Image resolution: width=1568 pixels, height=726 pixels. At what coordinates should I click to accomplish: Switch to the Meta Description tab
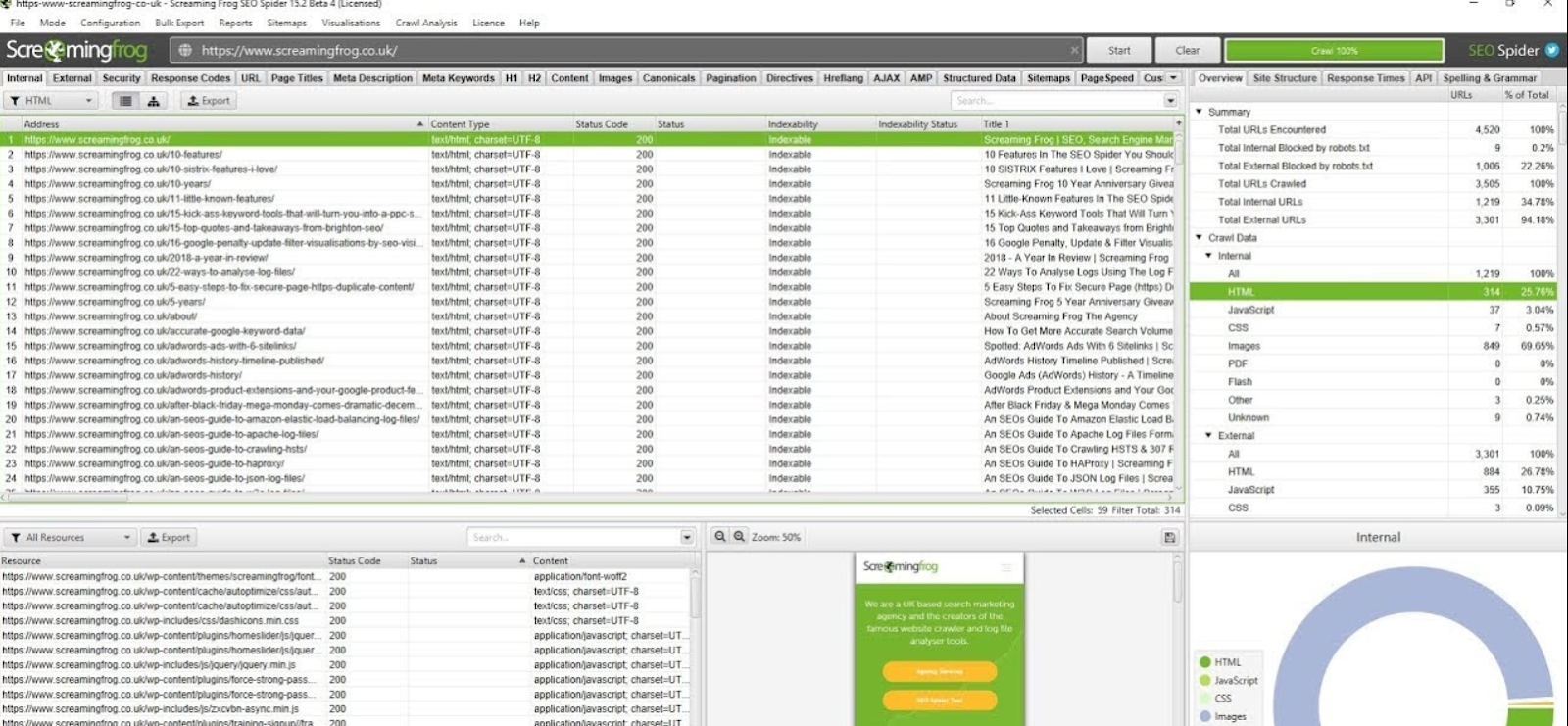tap(372, 78)
